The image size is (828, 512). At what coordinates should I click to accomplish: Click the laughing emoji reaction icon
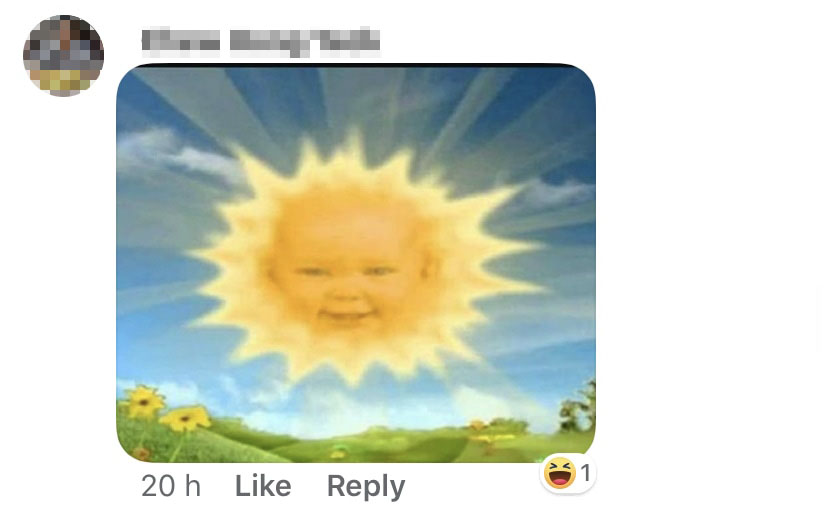560,473
